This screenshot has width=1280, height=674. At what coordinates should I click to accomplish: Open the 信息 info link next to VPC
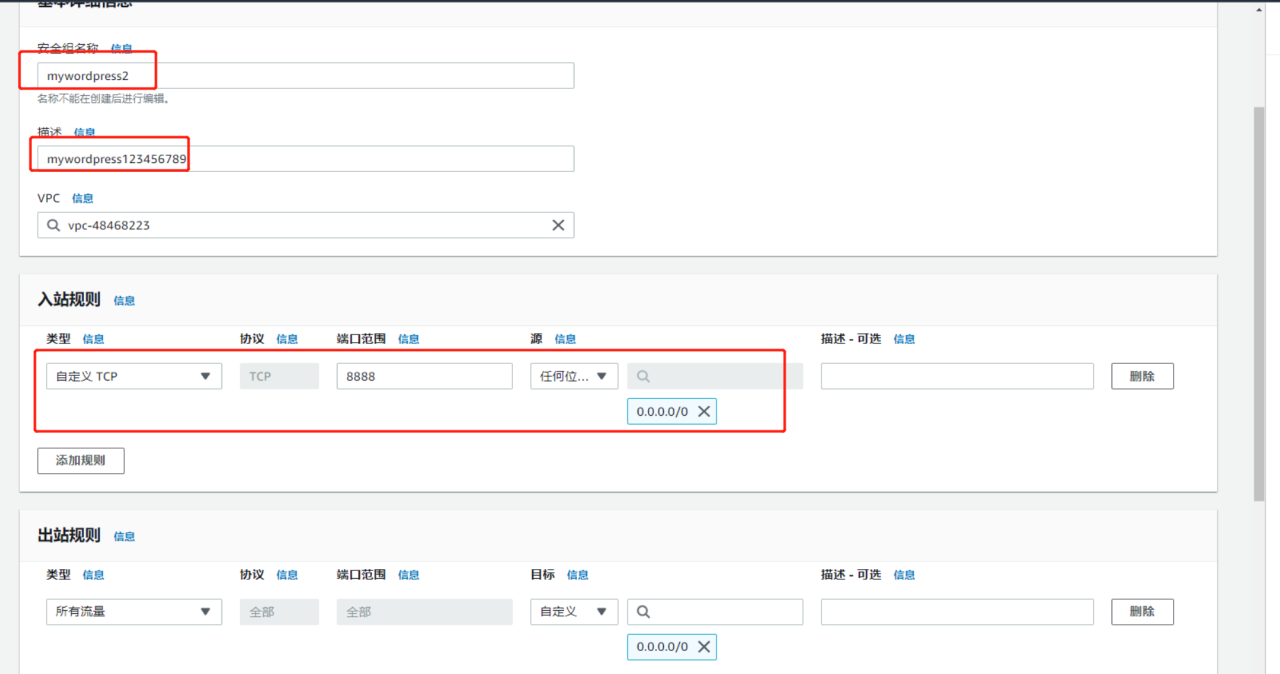click(x=82, y=197)
